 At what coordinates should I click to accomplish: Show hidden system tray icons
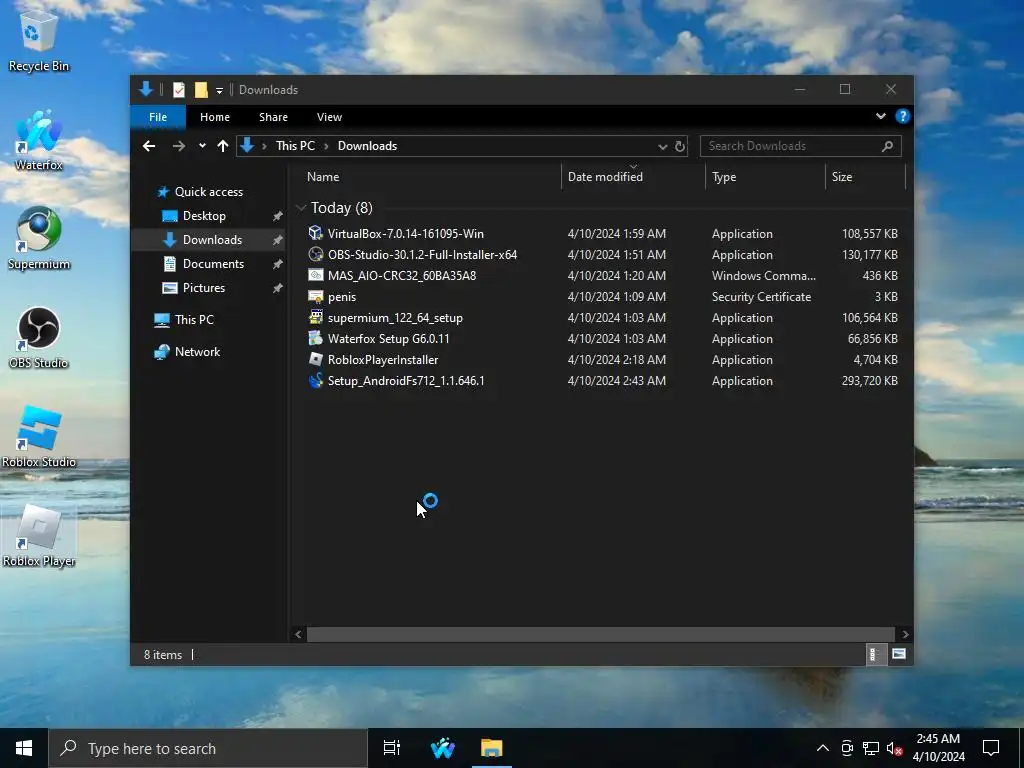click(x=823, y=748)
